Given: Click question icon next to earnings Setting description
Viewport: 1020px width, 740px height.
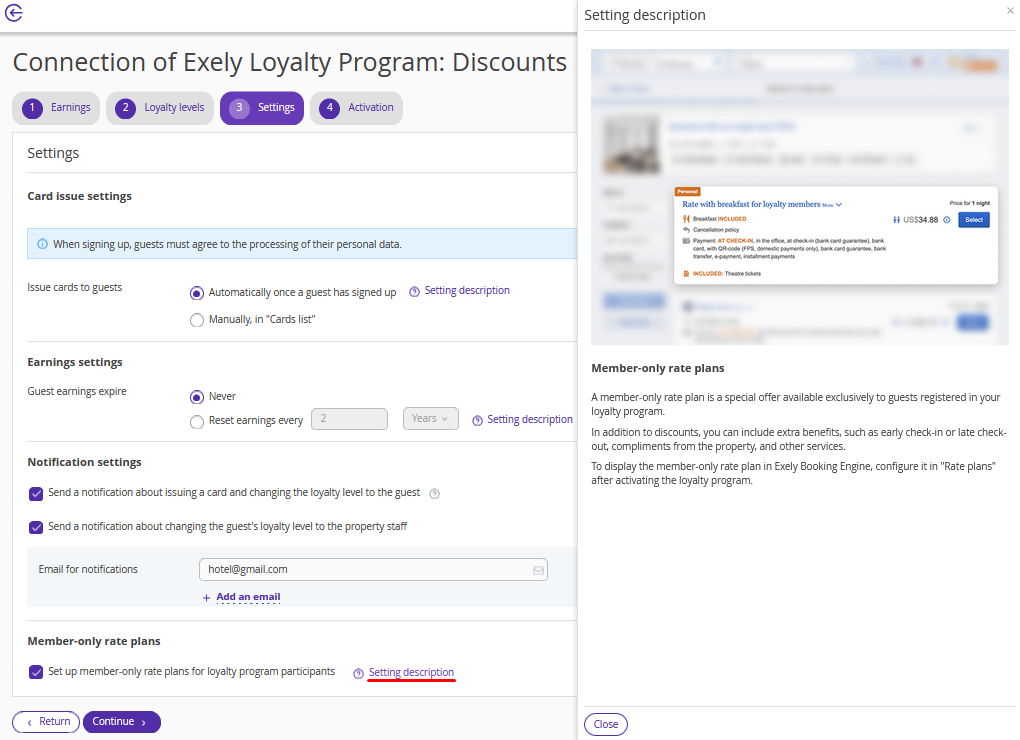Looking at the screenshot, I should click(x=477, y=420).
